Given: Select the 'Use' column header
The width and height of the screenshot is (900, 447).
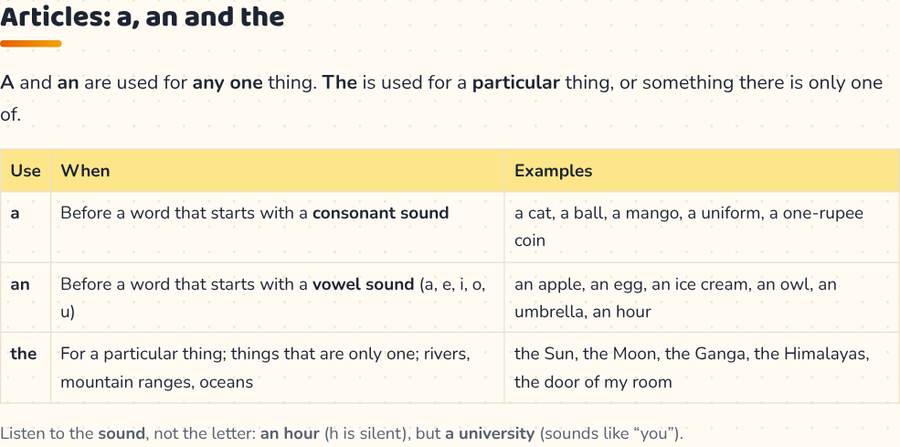Looking at the screenshot, I should pos(26,170).
